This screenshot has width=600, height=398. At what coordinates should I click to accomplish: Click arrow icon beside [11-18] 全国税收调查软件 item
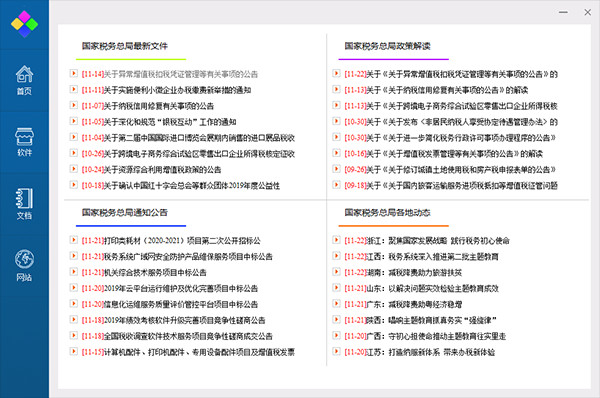(x=73, y=336)
